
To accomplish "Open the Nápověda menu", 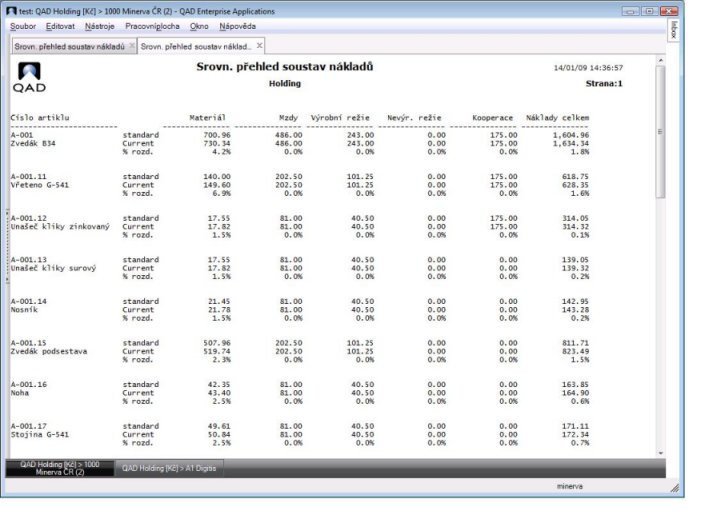I will [x=237, y=27].
